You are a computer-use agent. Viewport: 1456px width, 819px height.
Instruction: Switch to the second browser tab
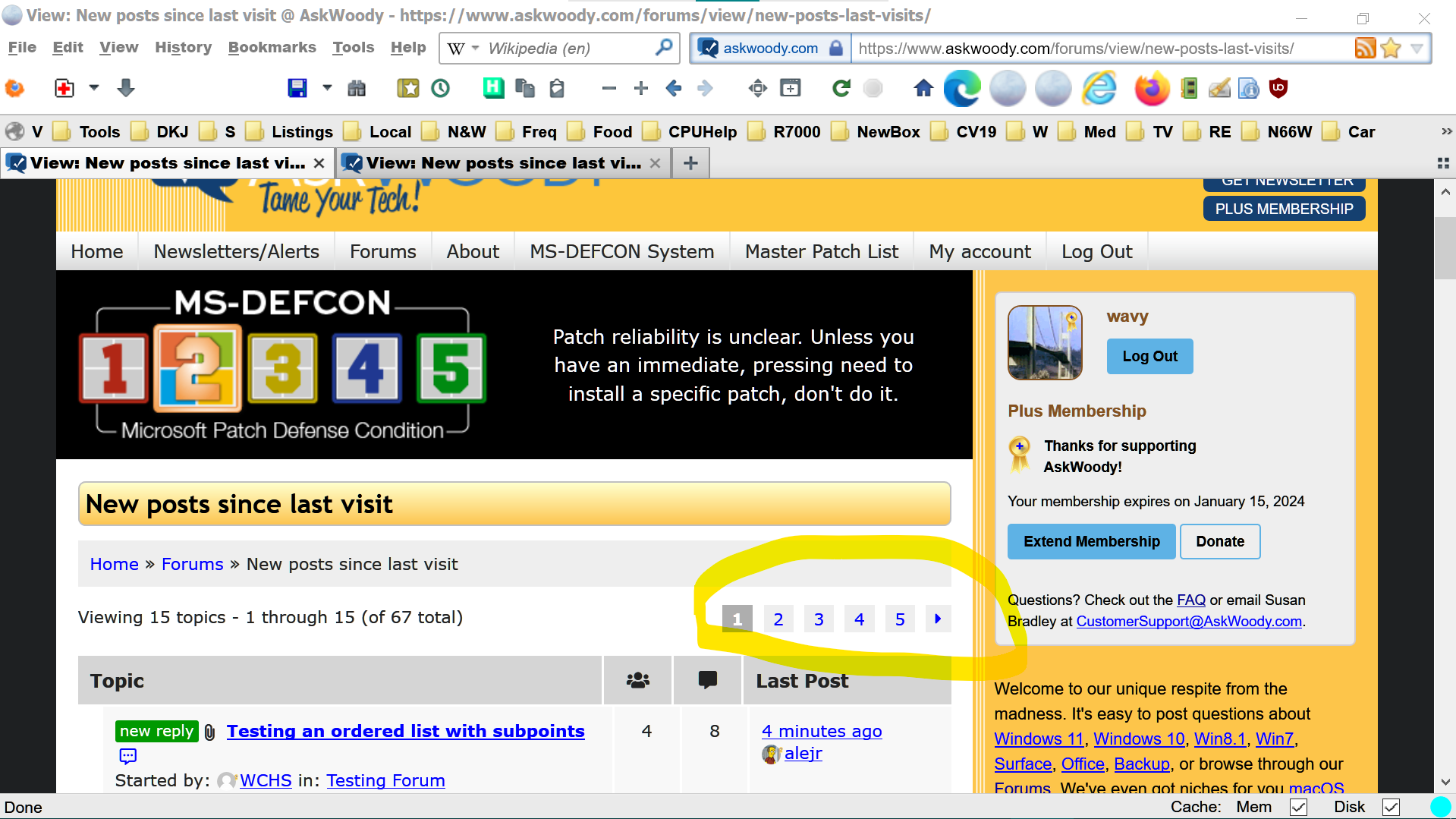click(502, 163)
